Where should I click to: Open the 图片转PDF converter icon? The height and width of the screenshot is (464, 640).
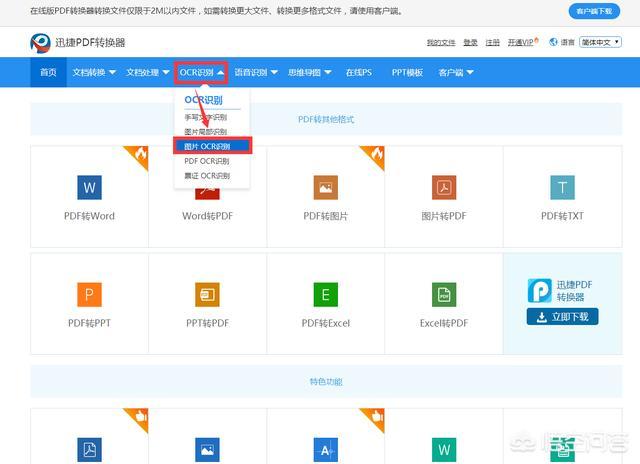coord(444,187)
